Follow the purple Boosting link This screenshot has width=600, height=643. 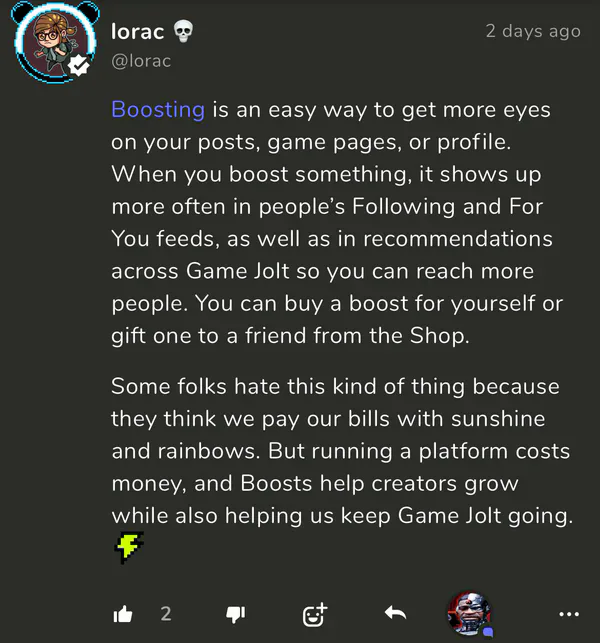click(158, 109)
